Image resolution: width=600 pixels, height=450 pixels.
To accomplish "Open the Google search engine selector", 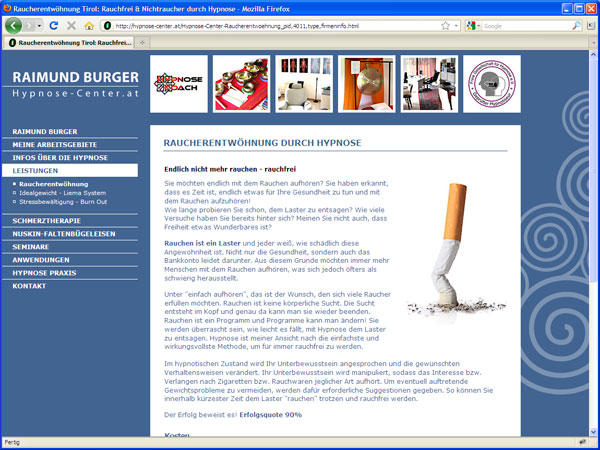I will click(473, 26).
